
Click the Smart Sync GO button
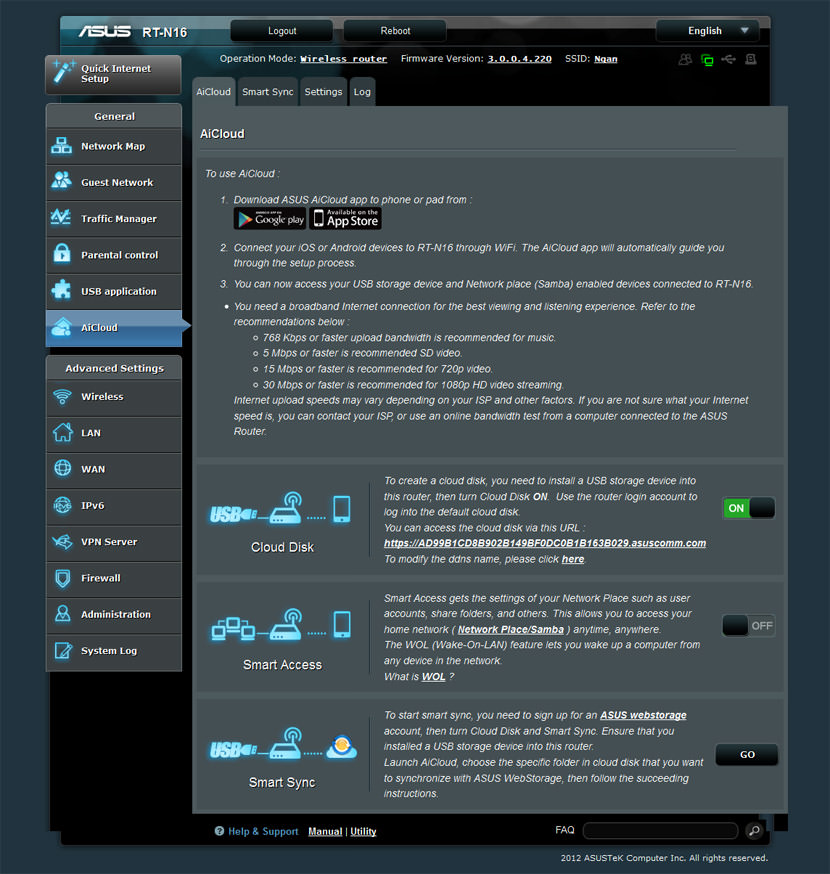(x=747, y=754)
